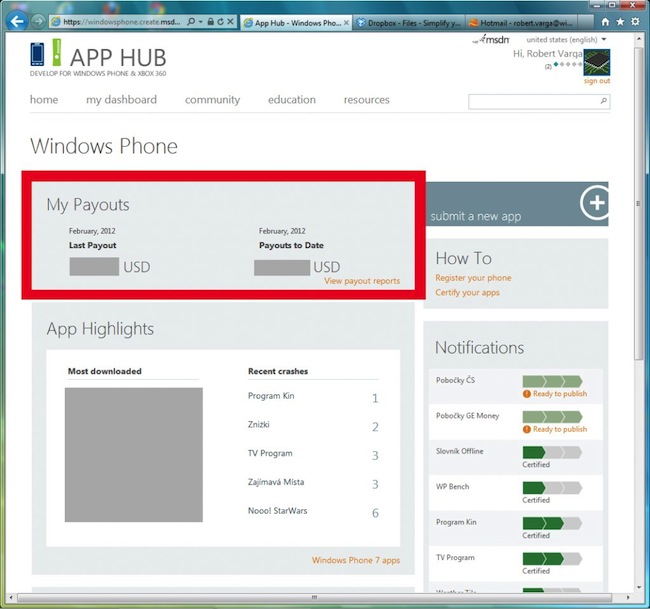Screen dimensions: 650x609
Task: Click the Pobočky ČS progress arrows
Action: coord(552,381)
